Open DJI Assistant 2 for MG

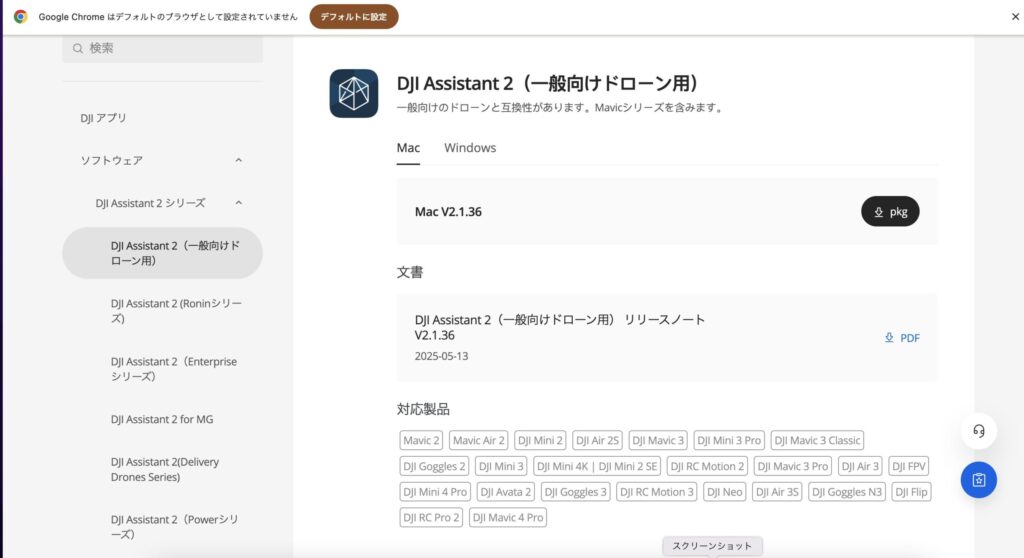click(162, 419)
